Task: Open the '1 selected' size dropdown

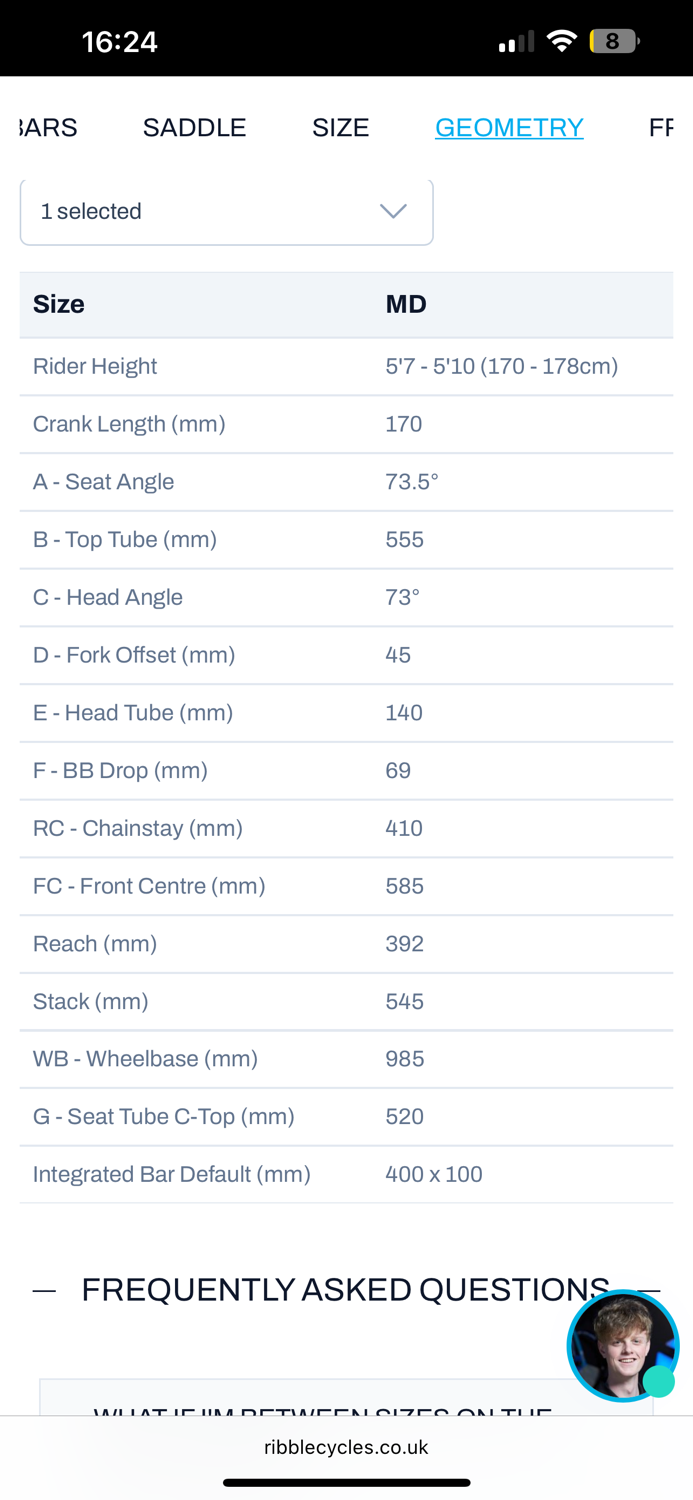Action: click(x=226, y=212)
